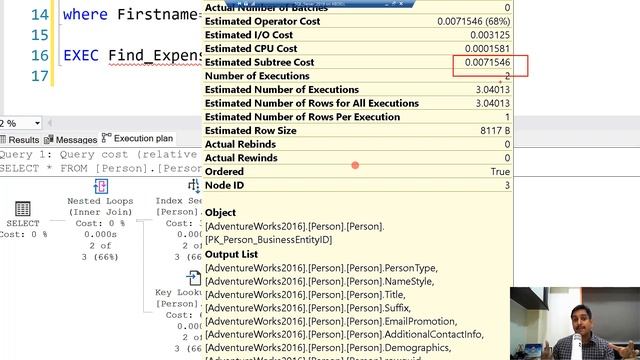The width and height of the screenshot is (640, 360).
Task: Click Estimated CPU Cost value 0.0001581
Action: click(487, 49)
